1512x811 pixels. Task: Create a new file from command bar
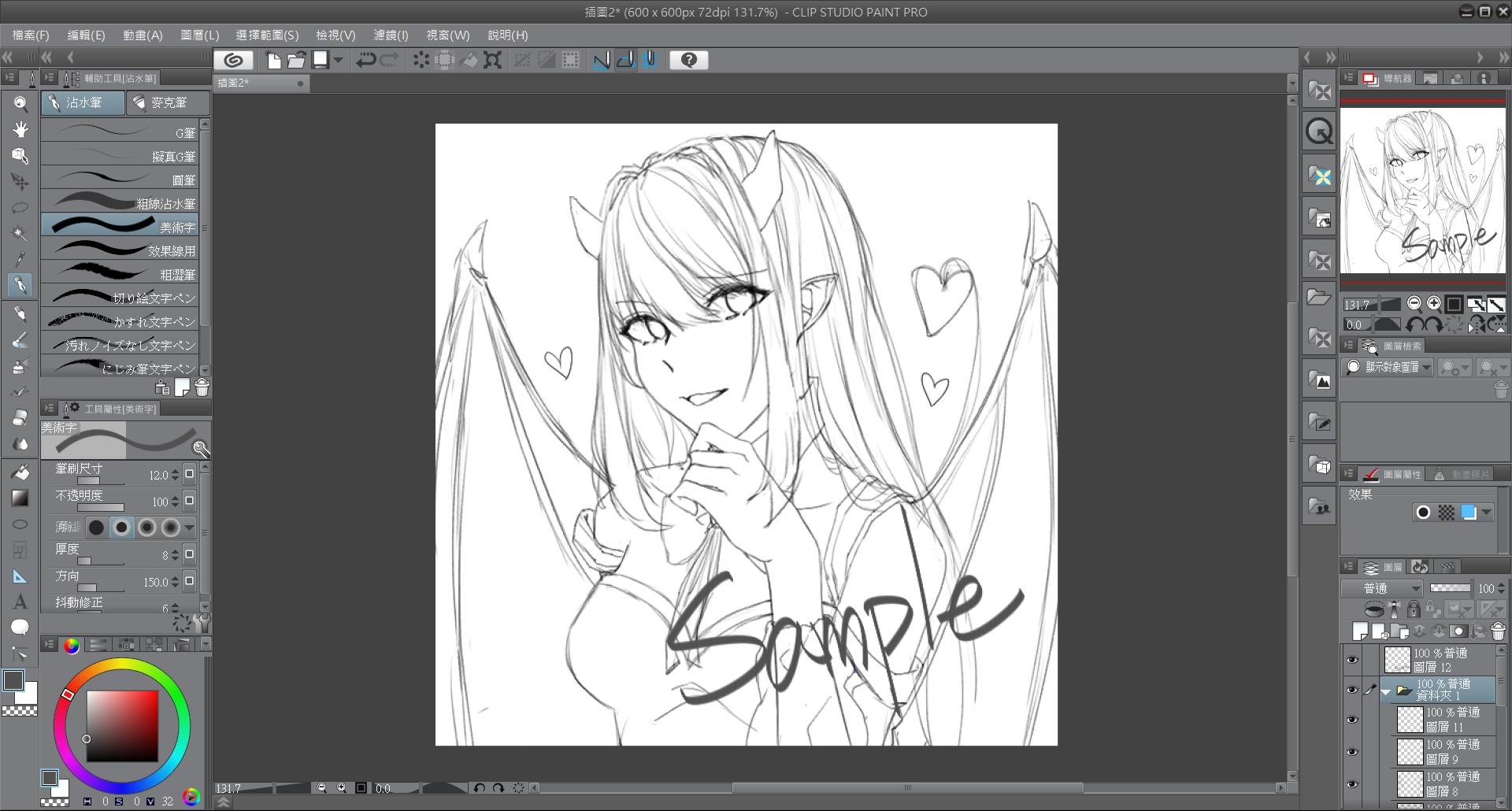[x=273, y=60]
